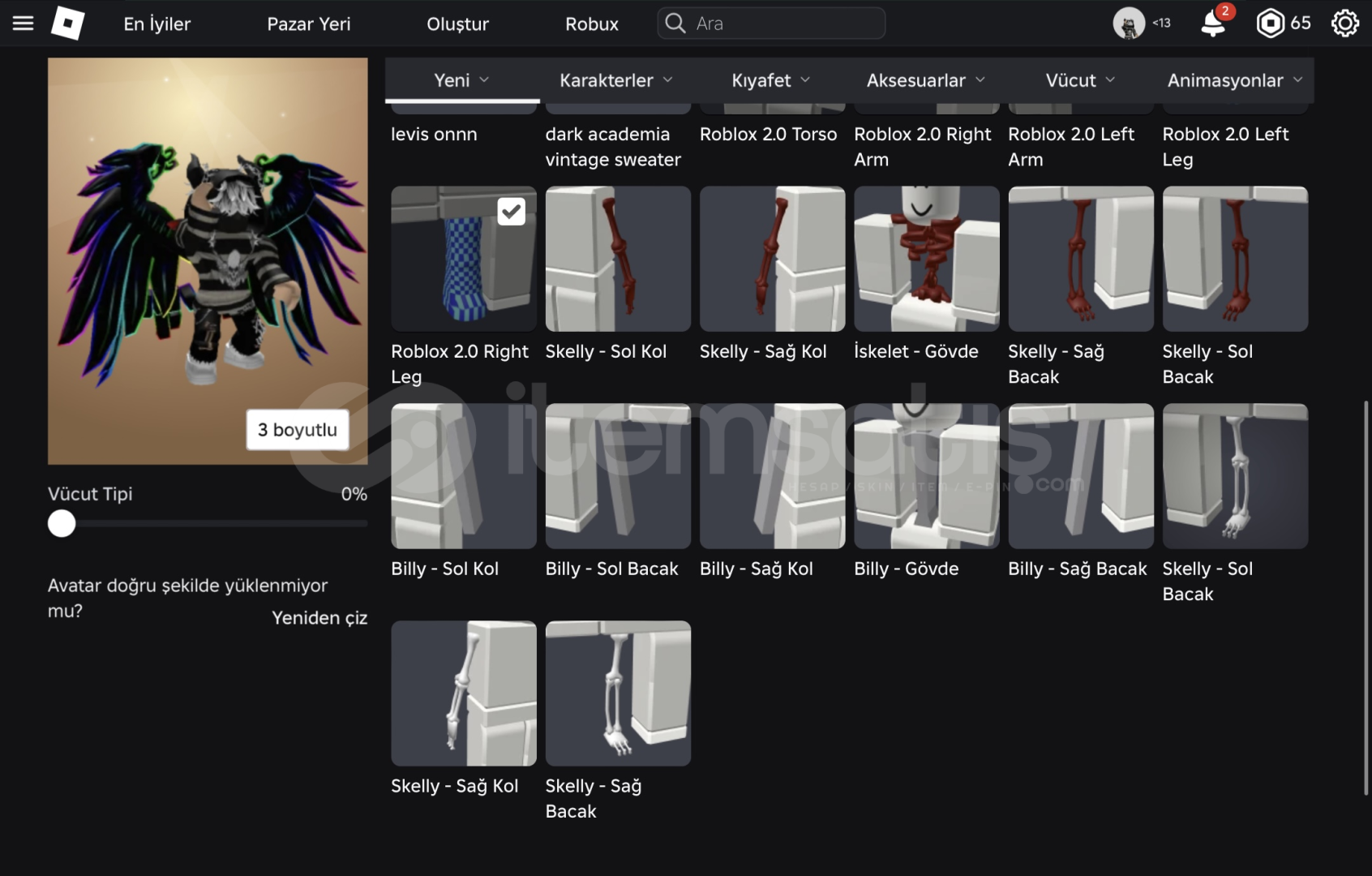1372x876 pixels.
Task: Click the Robux balance 65
Action: [x=1301, y=24]
